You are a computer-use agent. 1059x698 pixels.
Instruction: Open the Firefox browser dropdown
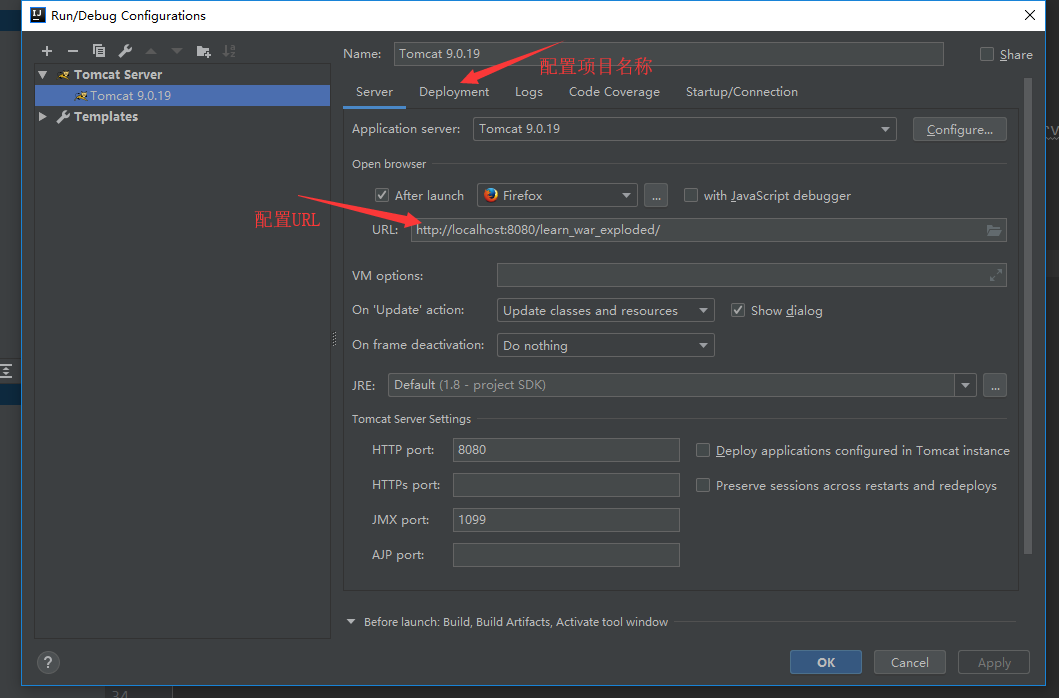557,196
